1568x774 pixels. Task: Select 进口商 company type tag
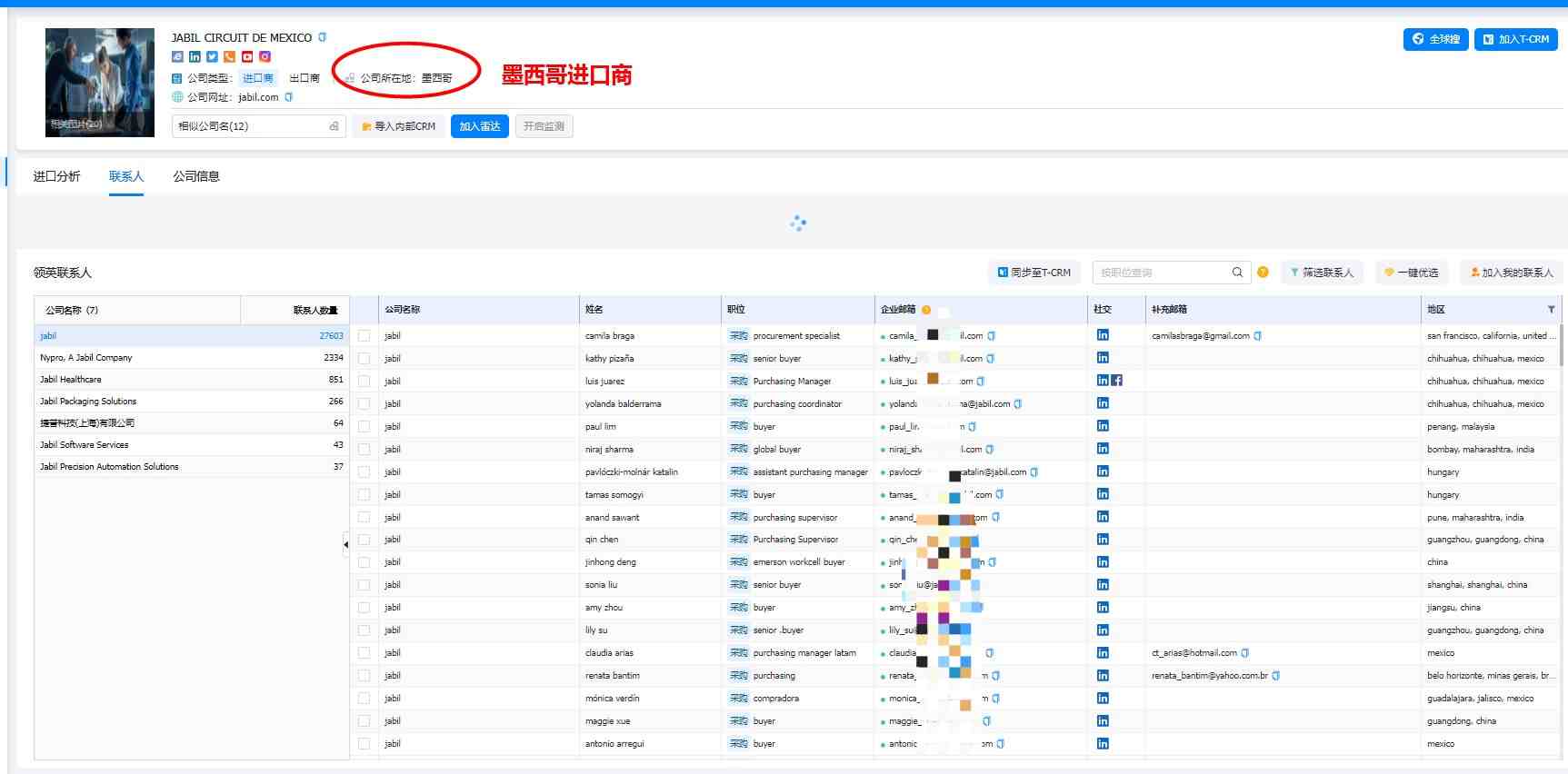[x=257, y=78]
